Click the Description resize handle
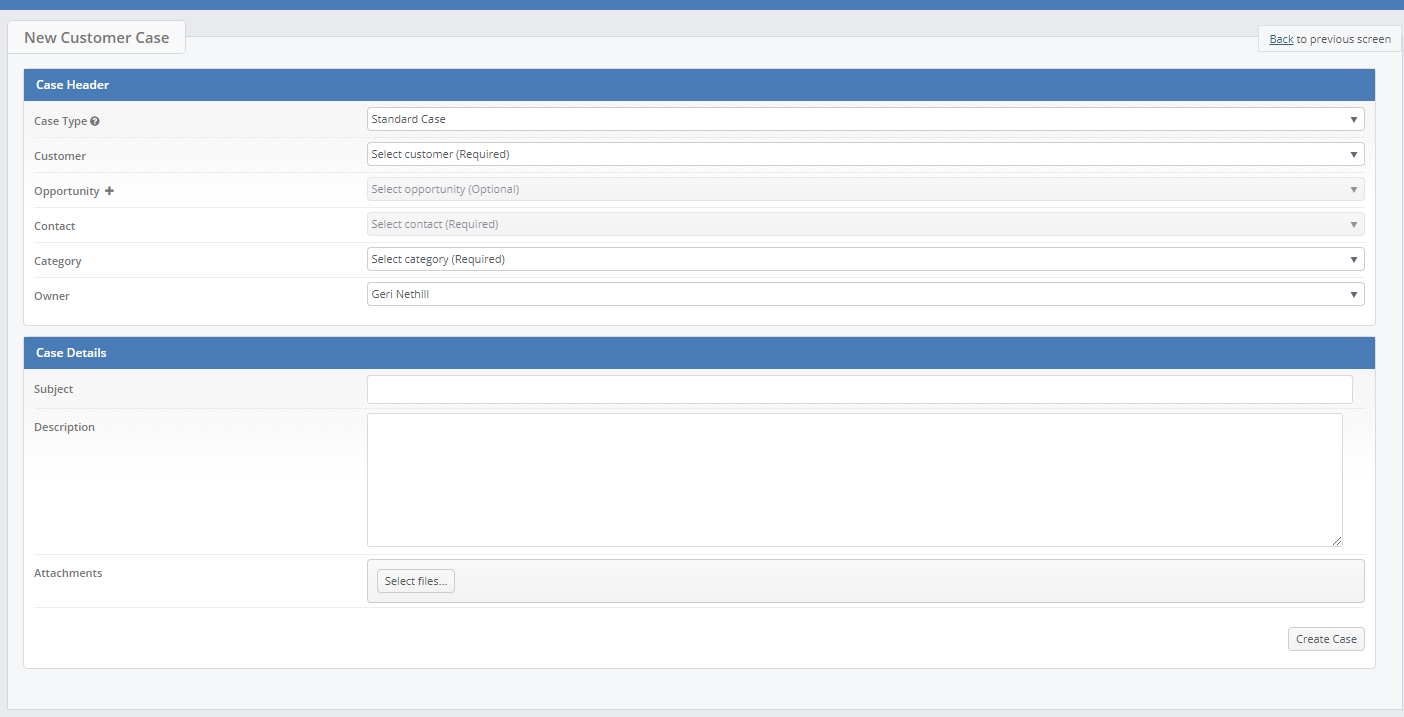Image resolution: width=1404 pixels, height=717 pixels. [1337, 541]
